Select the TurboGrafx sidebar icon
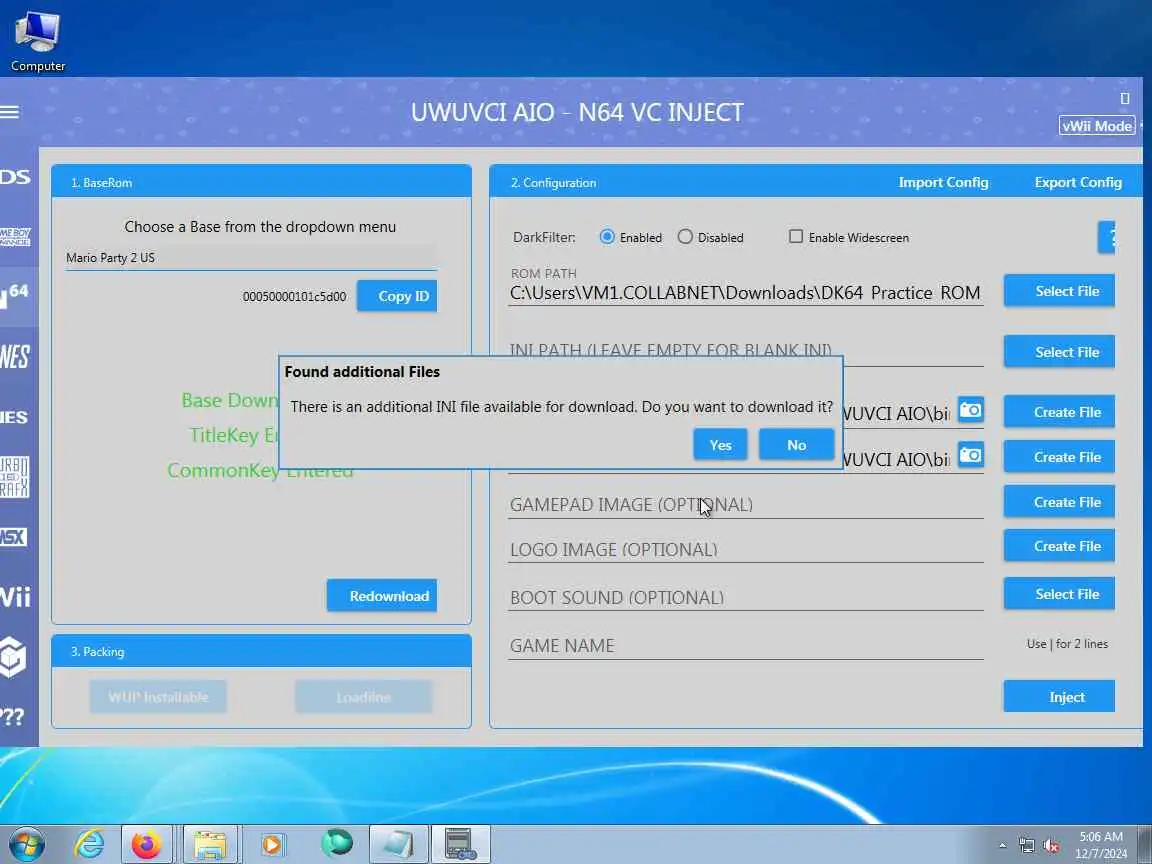Image resolution: width=1152 pixels, height=864 pixels. pyautogui.click(x=15, y=477)
